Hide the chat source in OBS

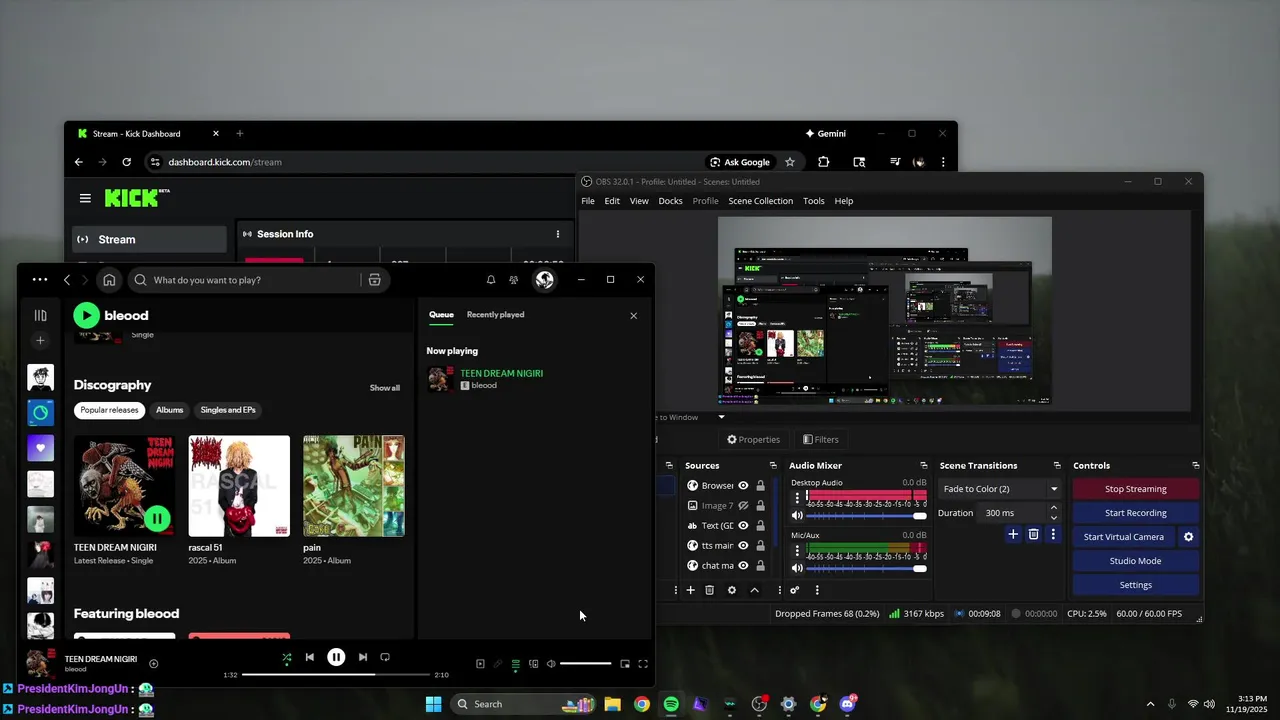coord(743,566)
